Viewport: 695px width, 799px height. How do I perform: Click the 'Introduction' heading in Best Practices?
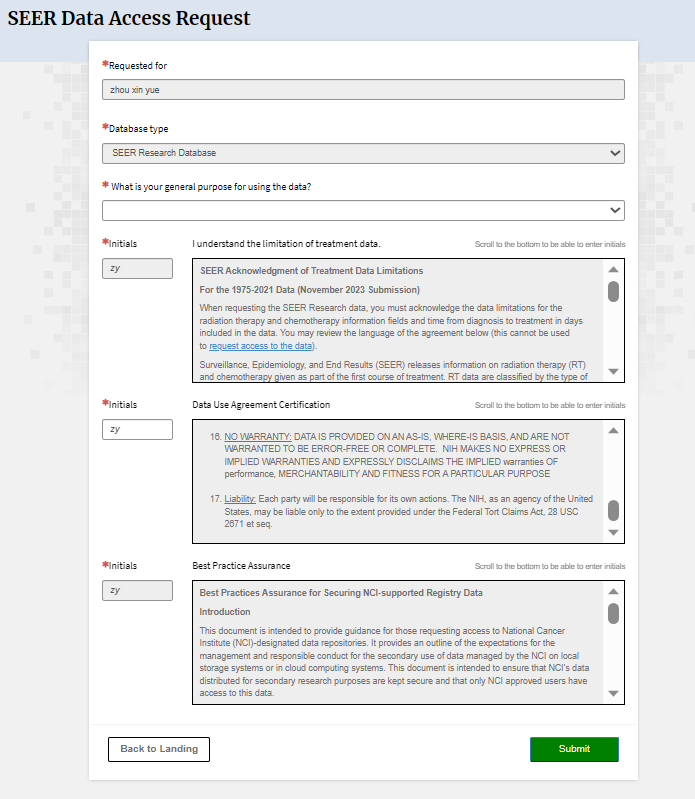pos(225,611)
